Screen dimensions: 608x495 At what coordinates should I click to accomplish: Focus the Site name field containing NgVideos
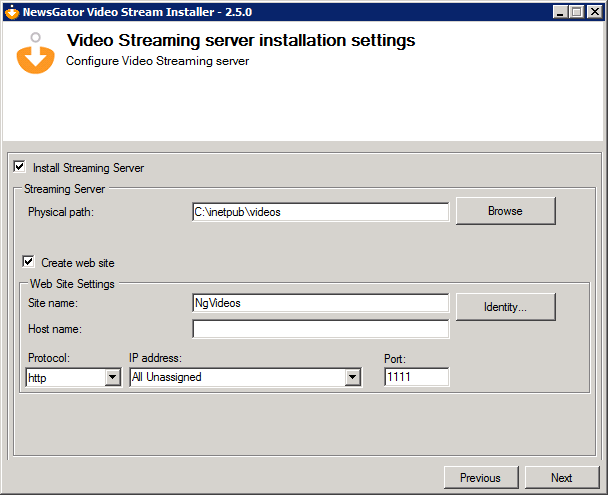tap(320, 302)
